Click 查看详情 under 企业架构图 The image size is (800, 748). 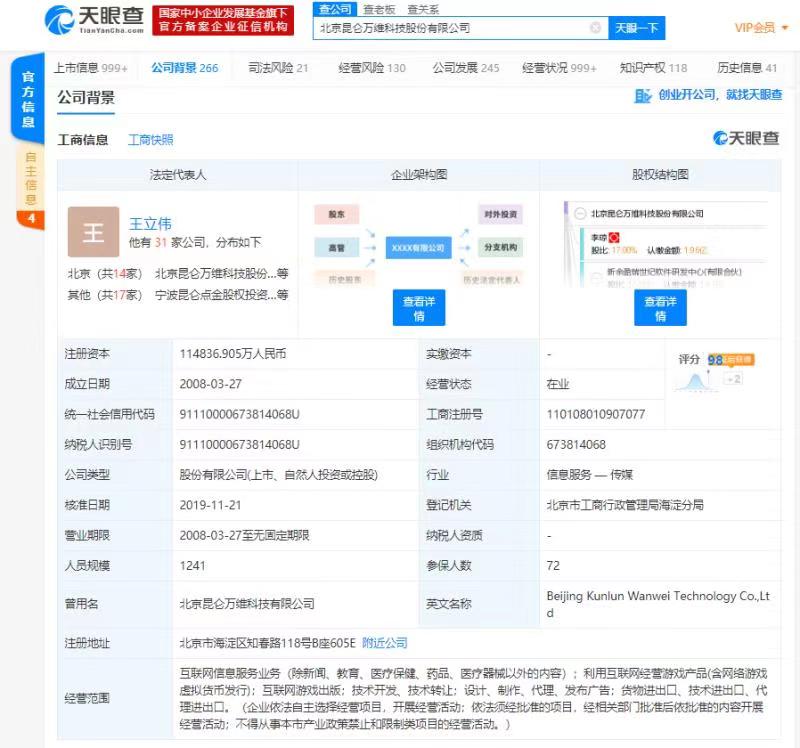click(x=419, y=308)
